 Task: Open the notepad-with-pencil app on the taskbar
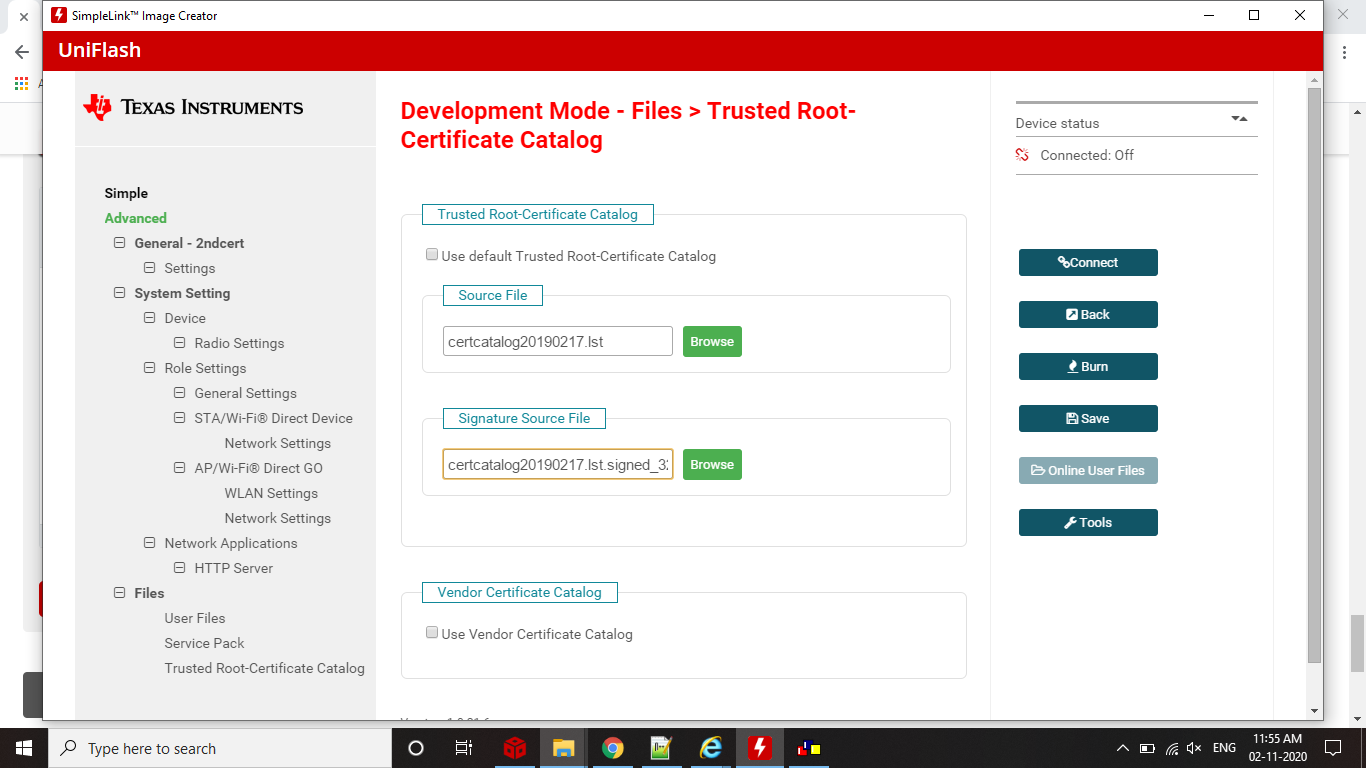point(661,748)
